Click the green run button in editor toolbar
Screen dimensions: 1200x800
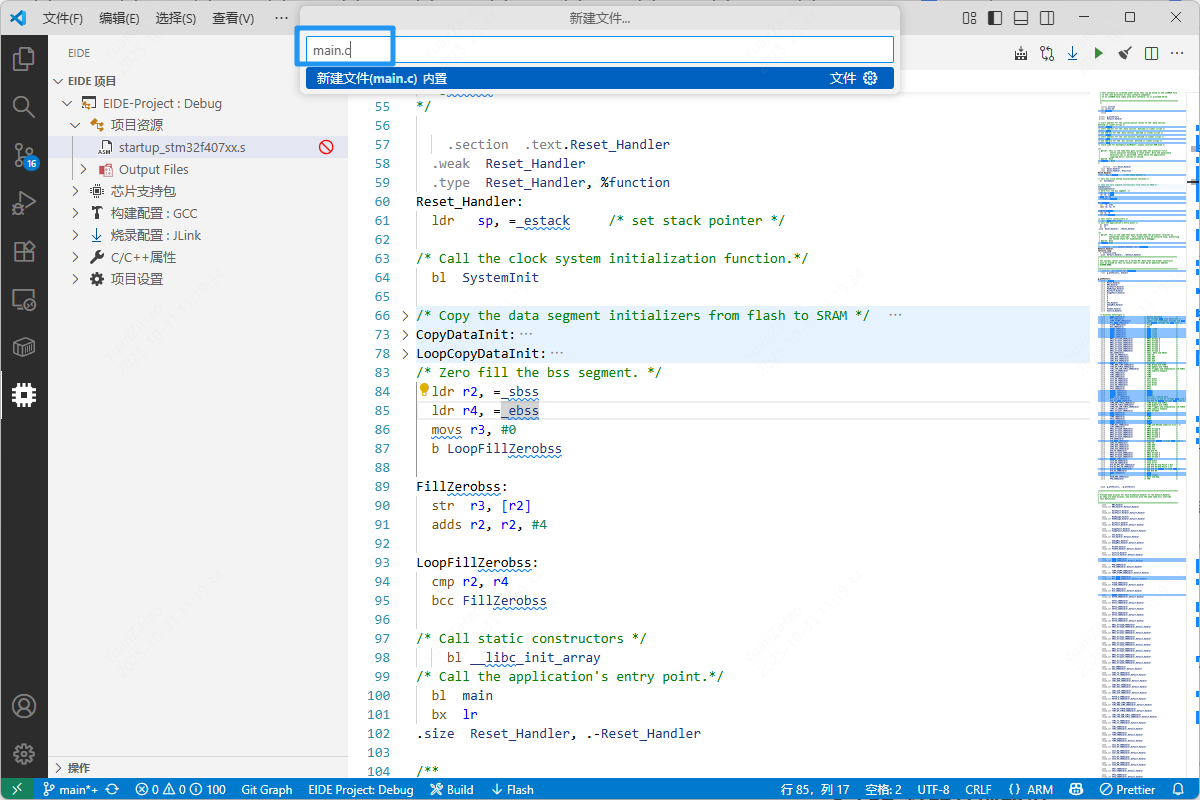(1098, 53)
